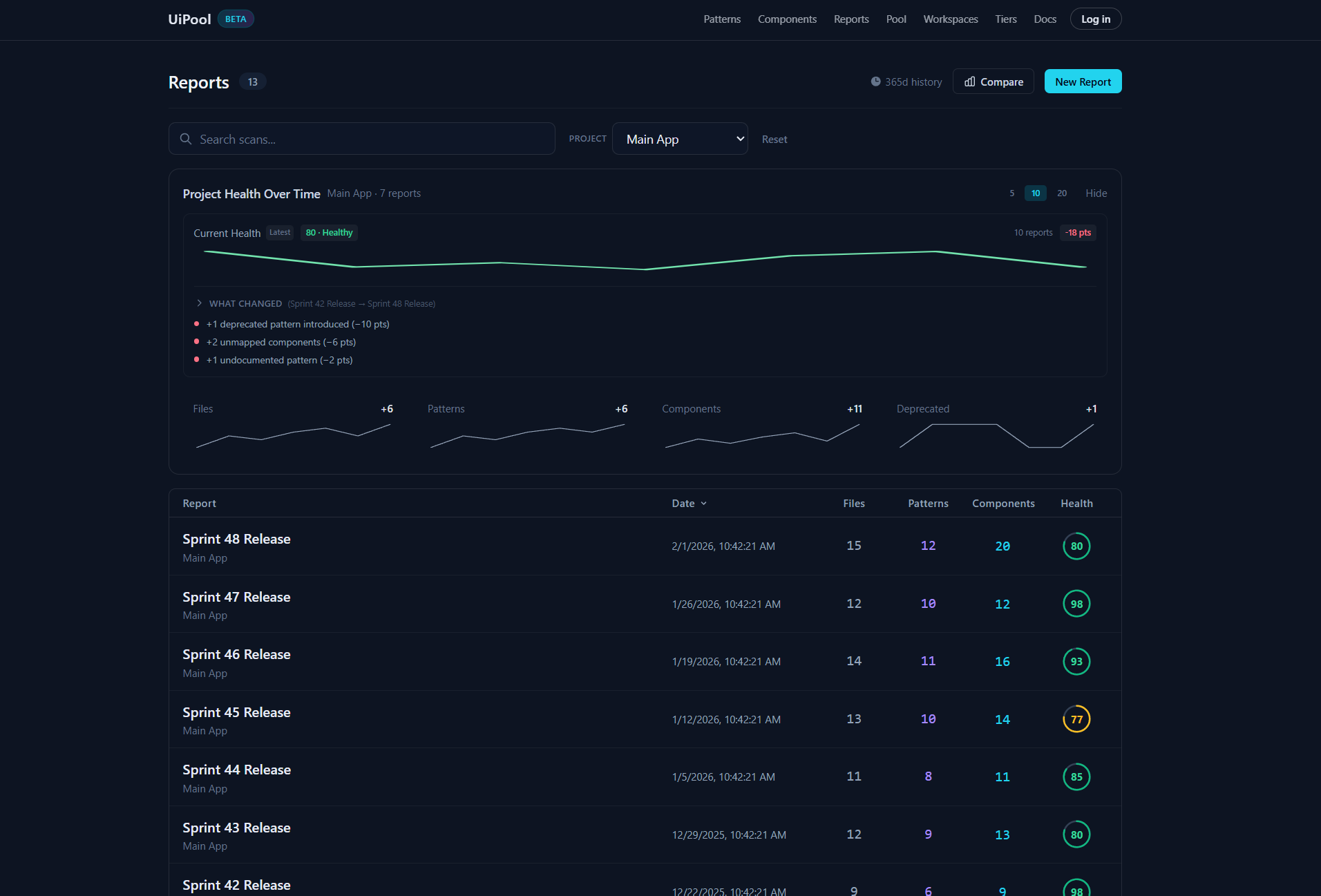
Task: Click the BETA badge
Action: (x=236, y=19)
